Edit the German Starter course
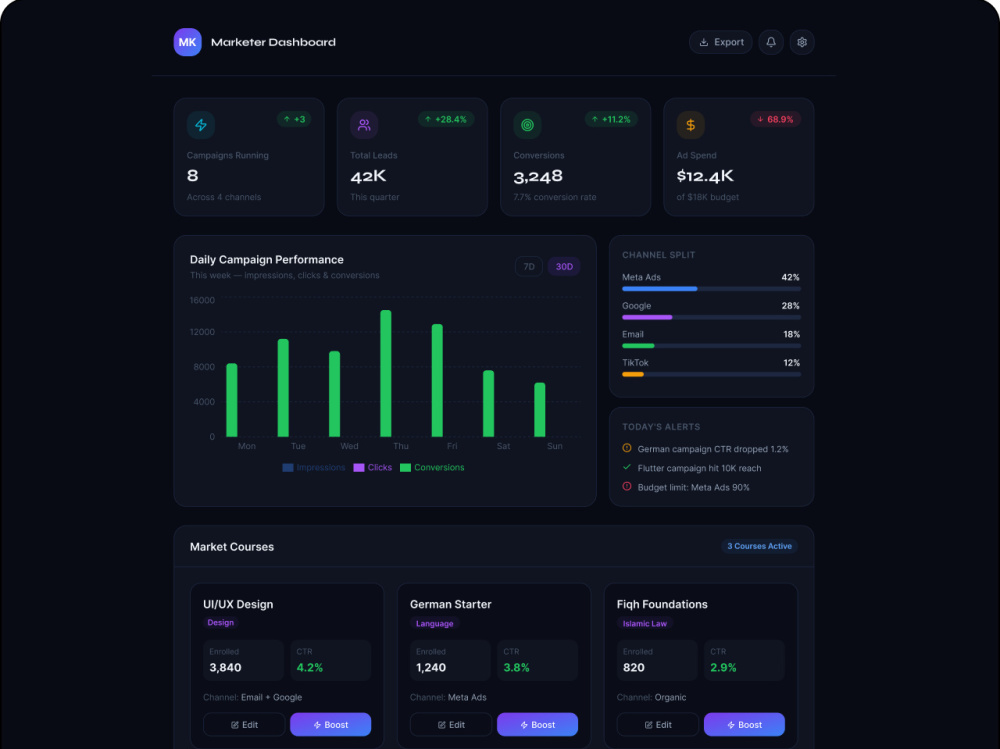Image resolution: width=1000 pixels, height=749 pixels. [x=451, y=725]
